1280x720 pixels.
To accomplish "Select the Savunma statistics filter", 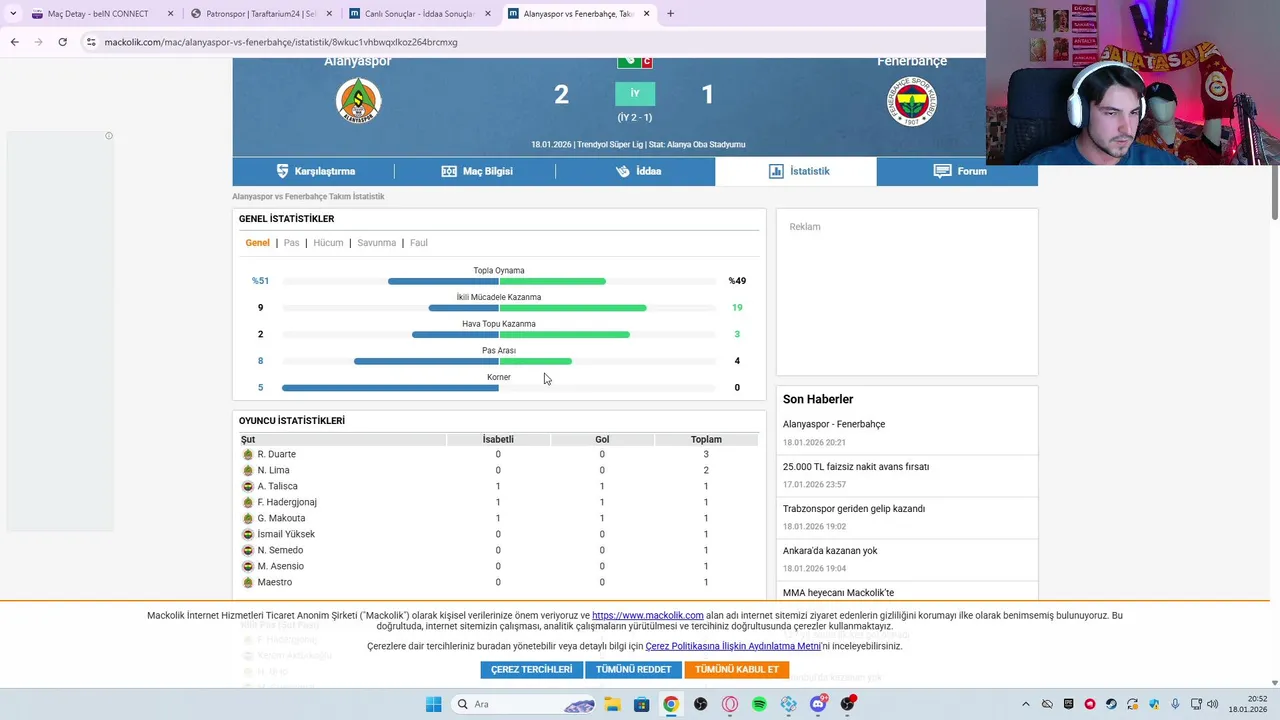I will click(377, 243).
